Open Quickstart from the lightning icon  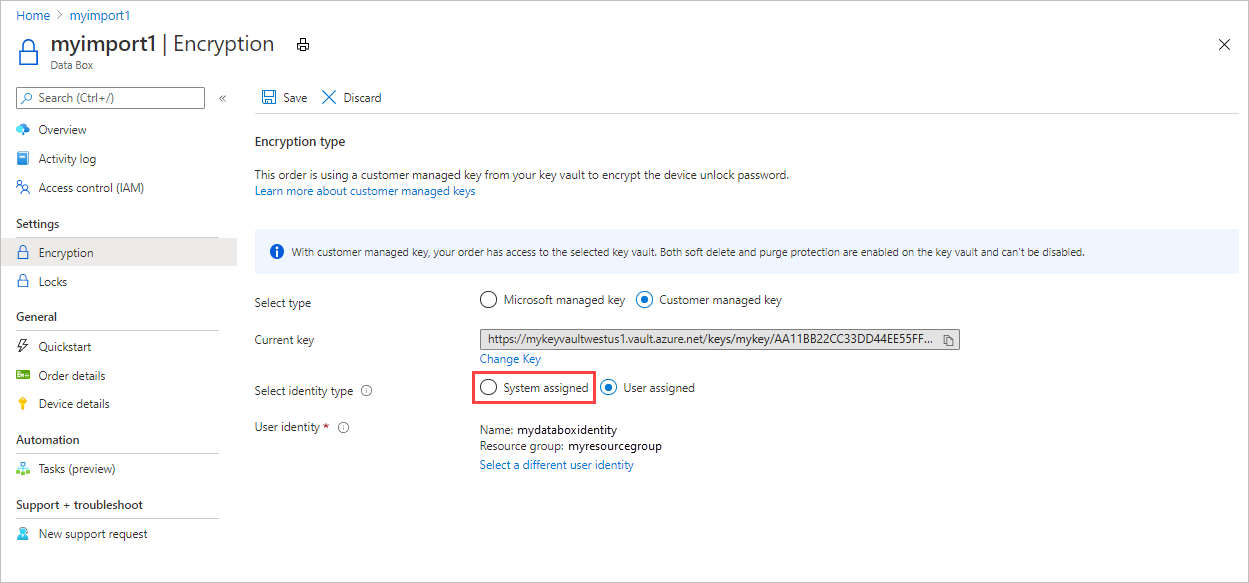click(x=23, y=347)
